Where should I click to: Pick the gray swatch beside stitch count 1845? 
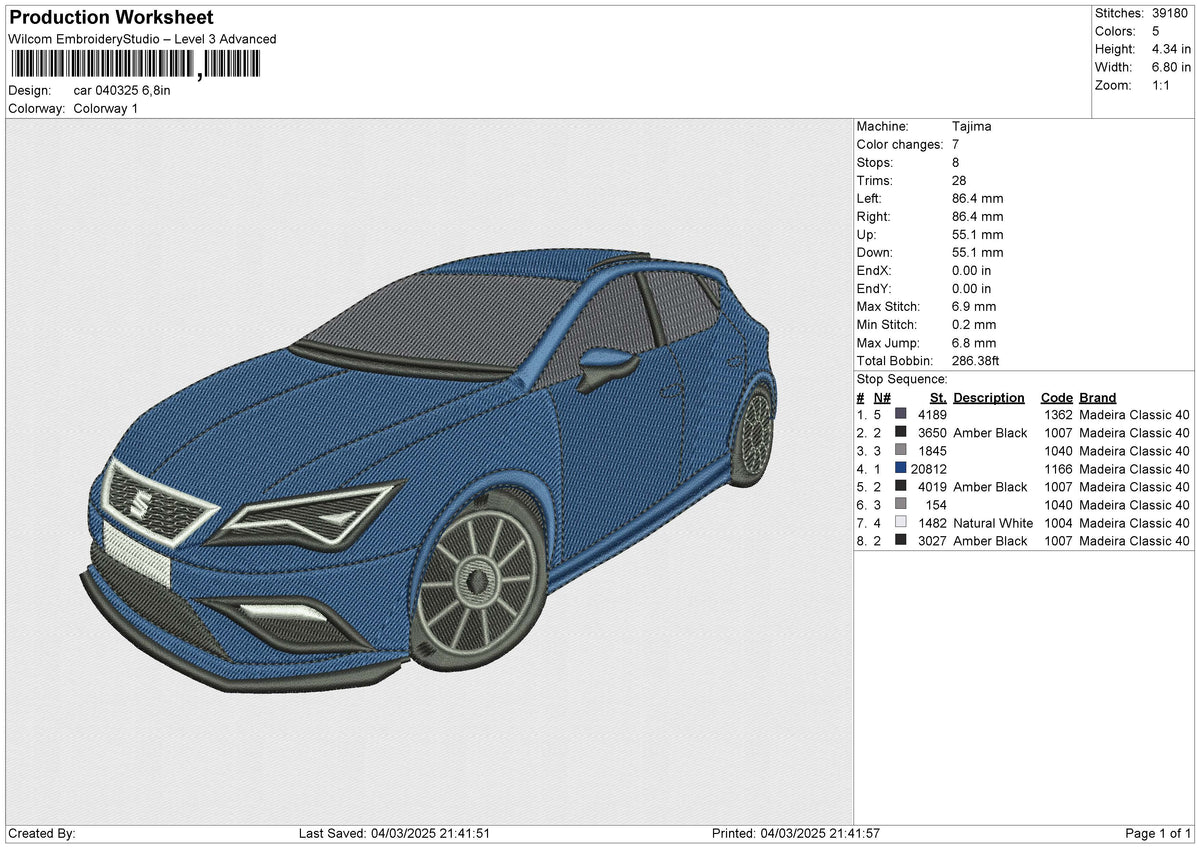(x=901, y=450)
